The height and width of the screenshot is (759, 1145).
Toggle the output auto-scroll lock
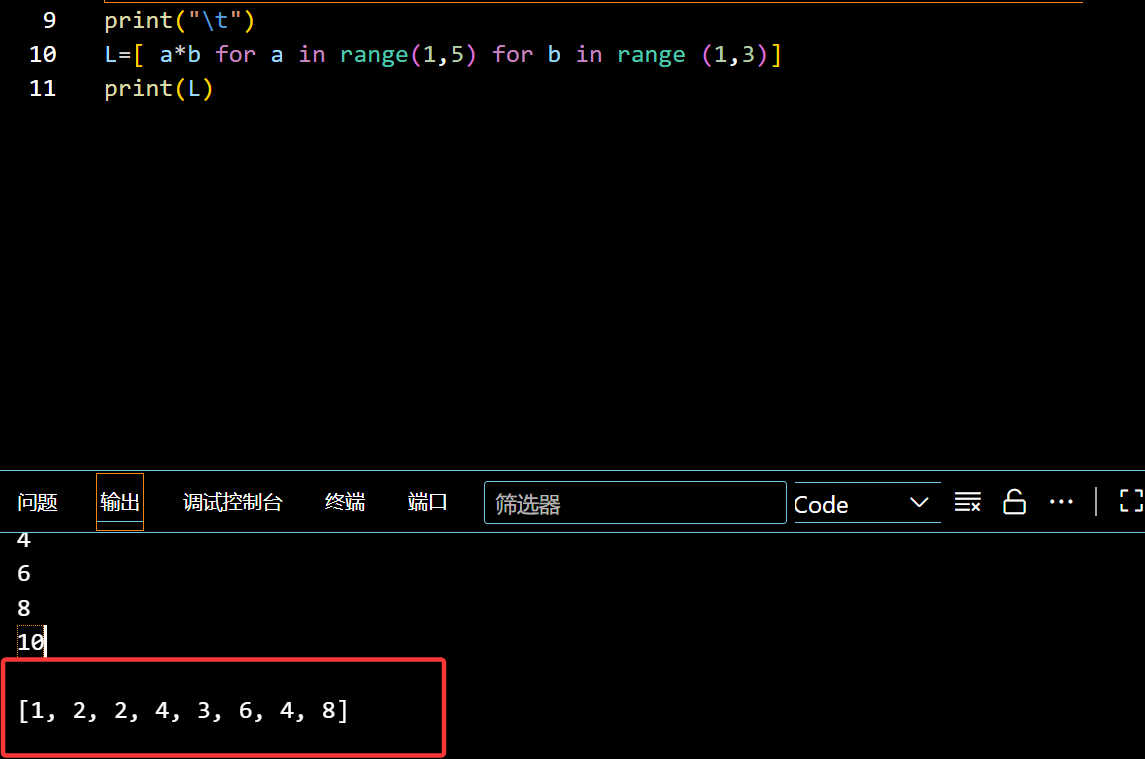pos(1014,502)
